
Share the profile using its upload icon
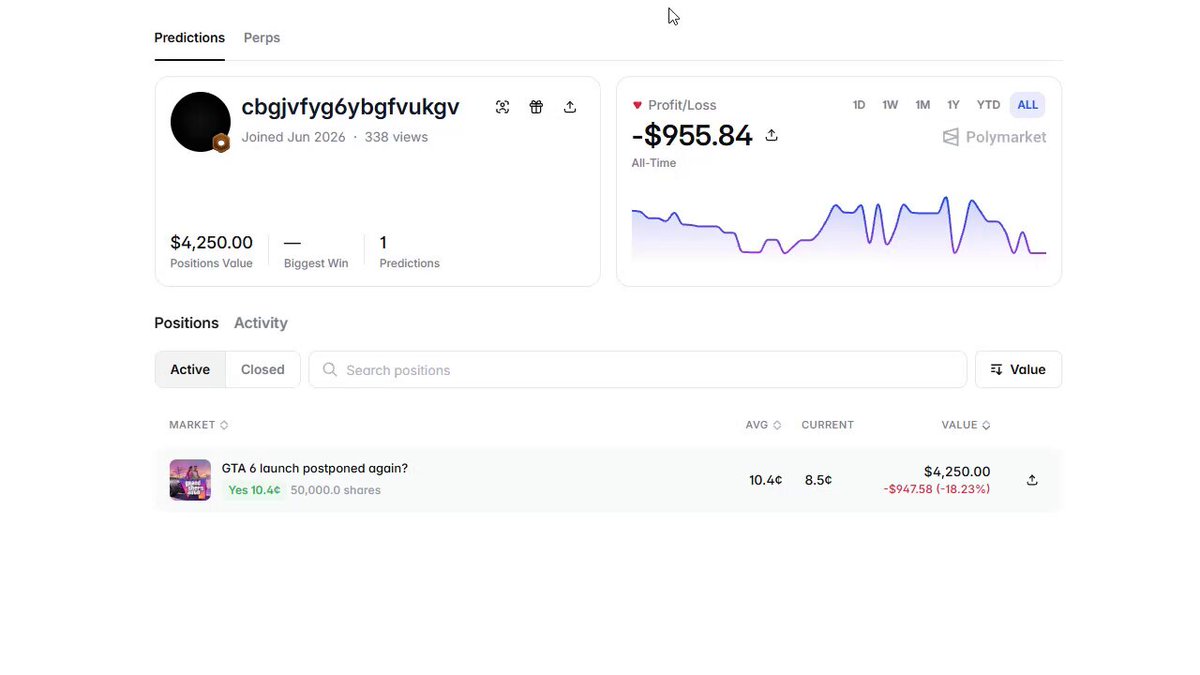click(570, 107)
